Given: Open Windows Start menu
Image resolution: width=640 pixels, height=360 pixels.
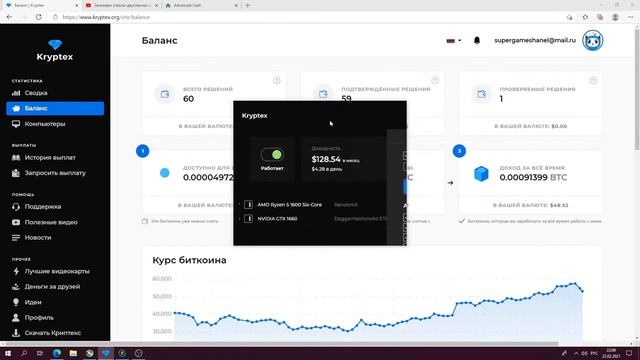Looking at the screenshot, I should point(8,353).
